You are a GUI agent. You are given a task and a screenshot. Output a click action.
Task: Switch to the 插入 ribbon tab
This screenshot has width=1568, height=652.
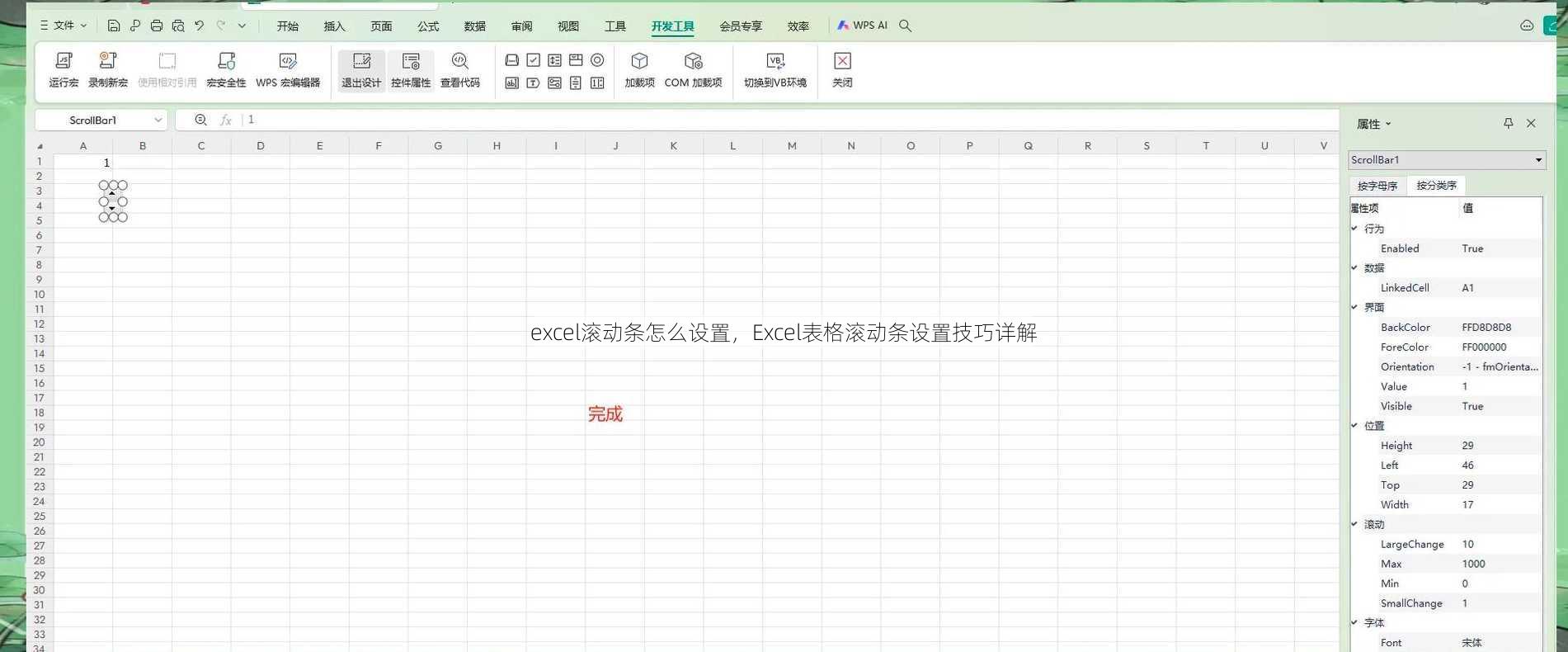[334, 26]
